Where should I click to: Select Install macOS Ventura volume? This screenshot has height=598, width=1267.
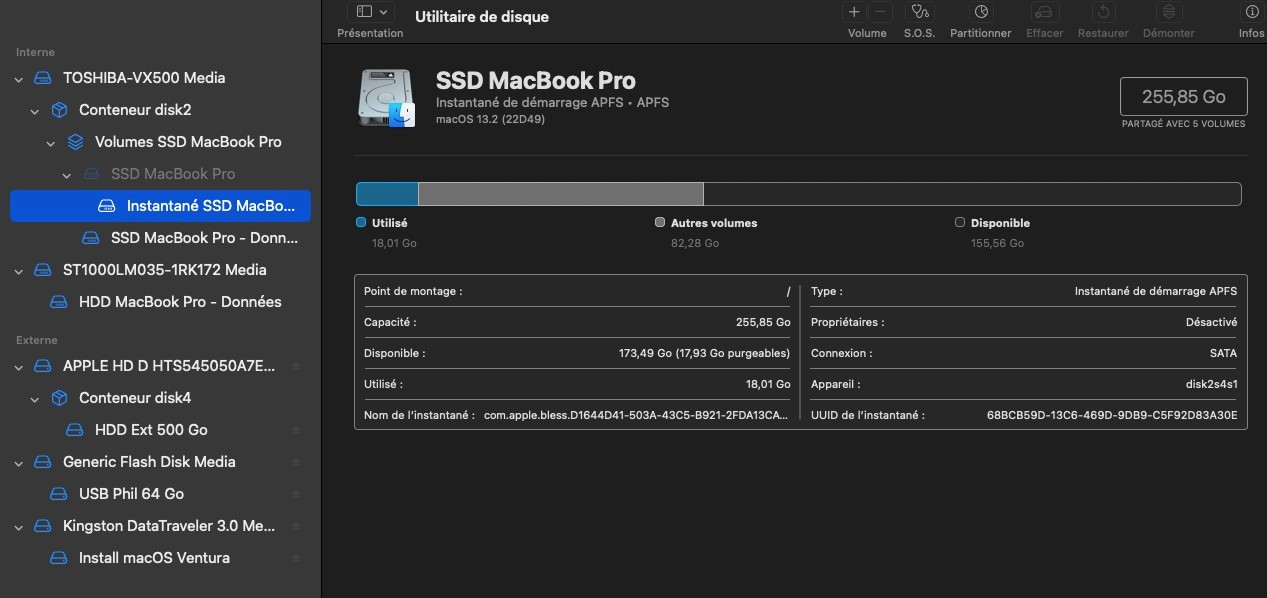[x=160, y=558]
